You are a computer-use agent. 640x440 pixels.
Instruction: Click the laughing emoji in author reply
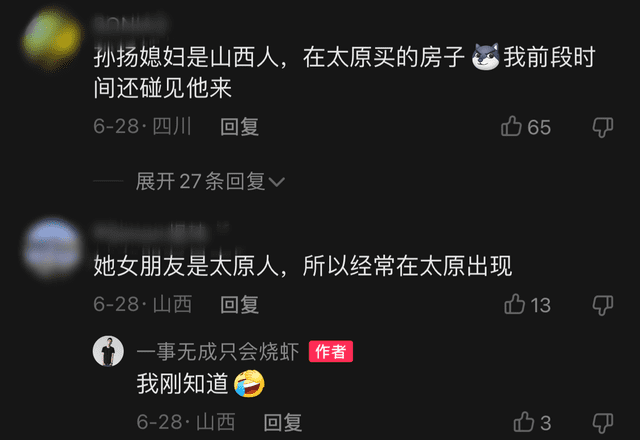(249, 384)
